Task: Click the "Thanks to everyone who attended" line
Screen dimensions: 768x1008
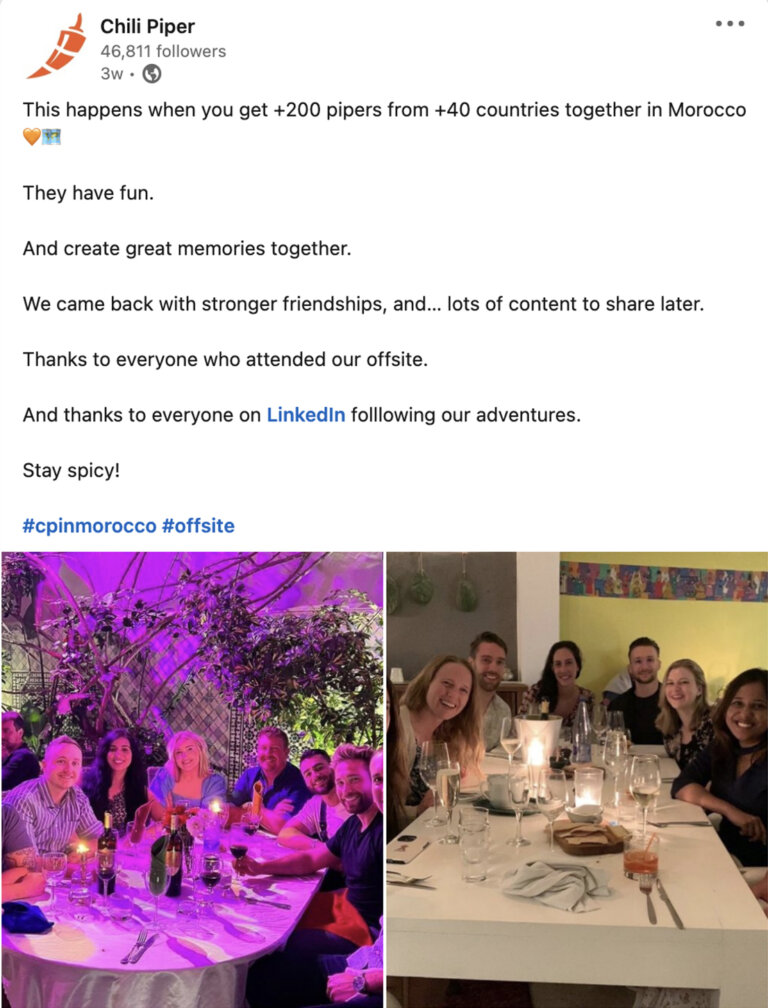Action: [225, 359]
